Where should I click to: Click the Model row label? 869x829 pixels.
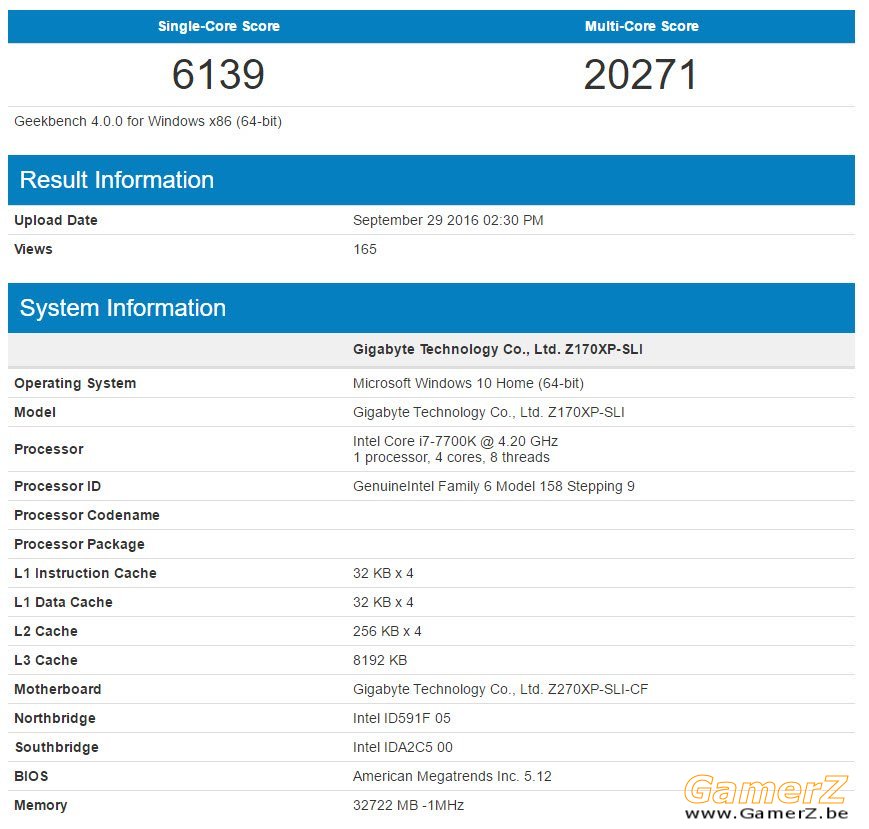pyautogui.click(x=35, y=412)
